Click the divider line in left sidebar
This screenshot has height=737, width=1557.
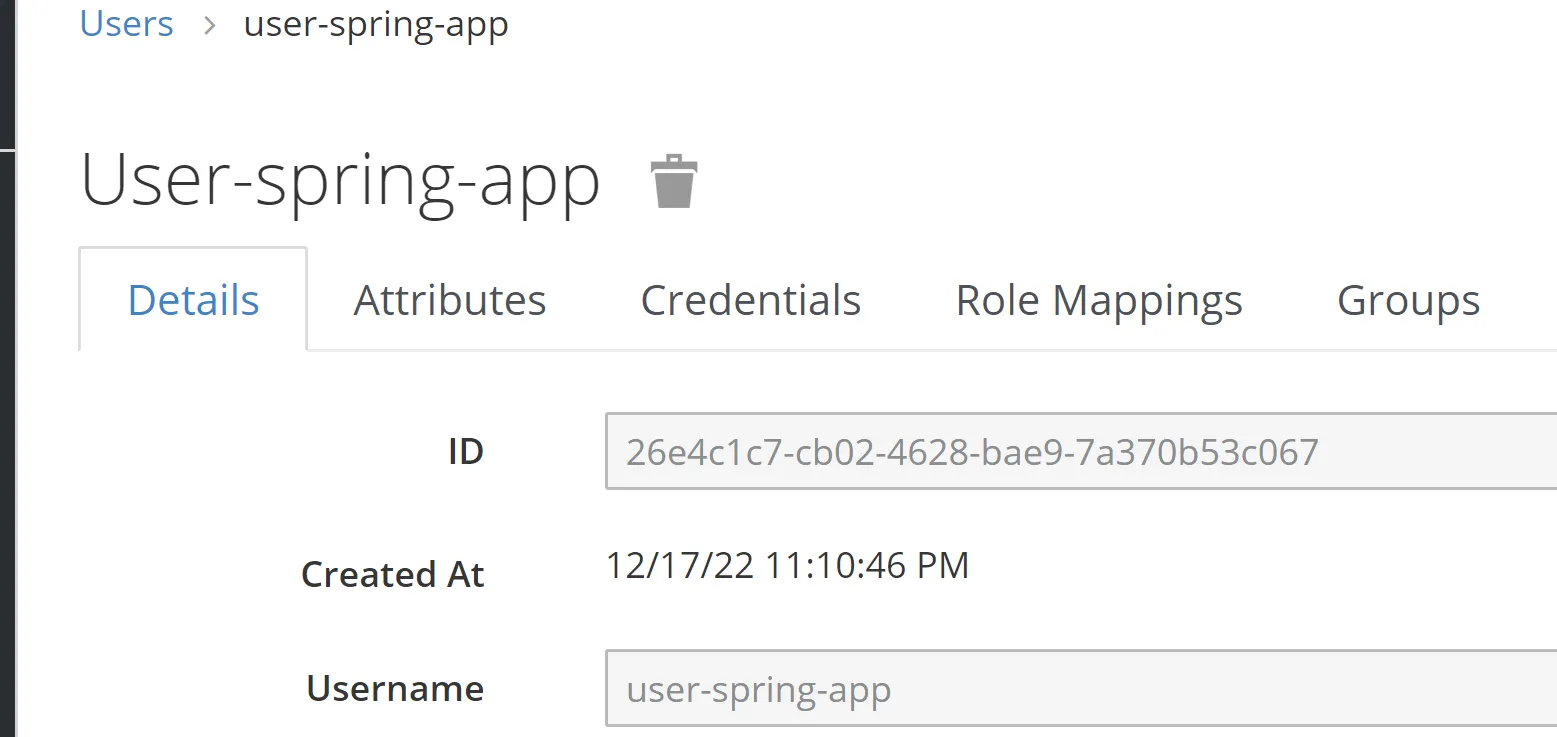[8, 149]
